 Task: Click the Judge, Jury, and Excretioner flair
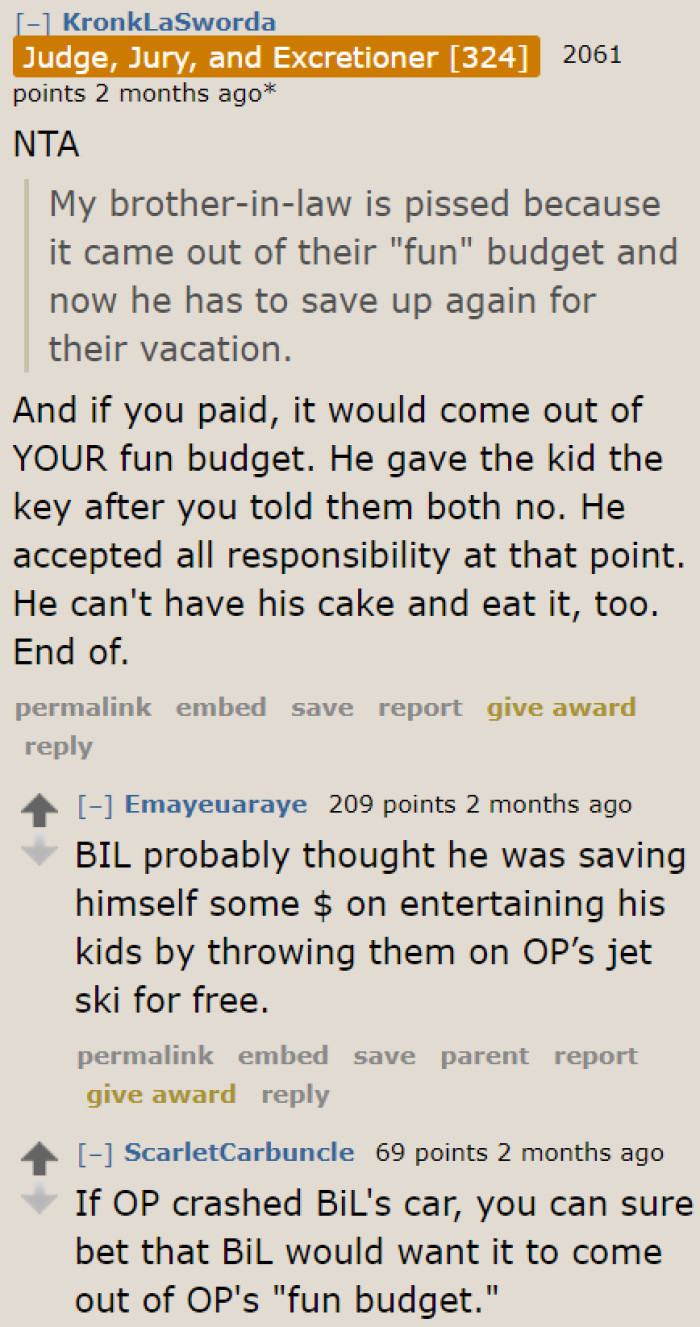(x=276, y=57)
